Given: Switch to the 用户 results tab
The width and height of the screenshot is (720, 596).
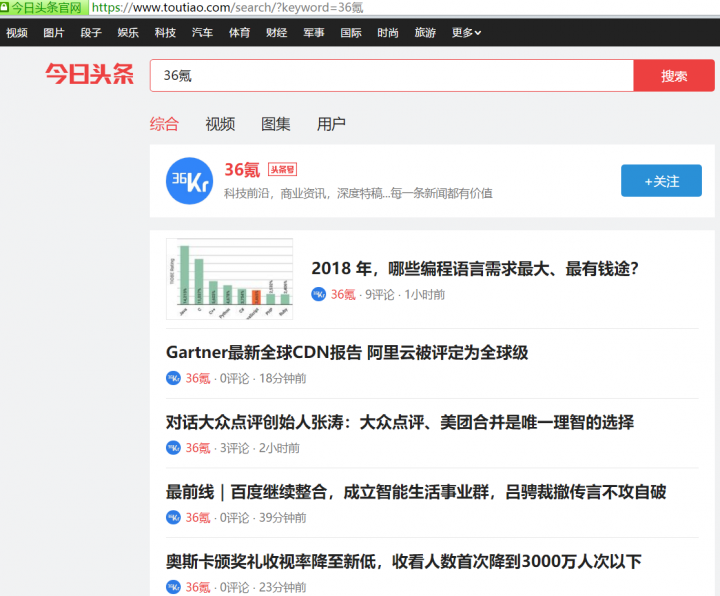Looking at the screenshot, I should 331,124.
